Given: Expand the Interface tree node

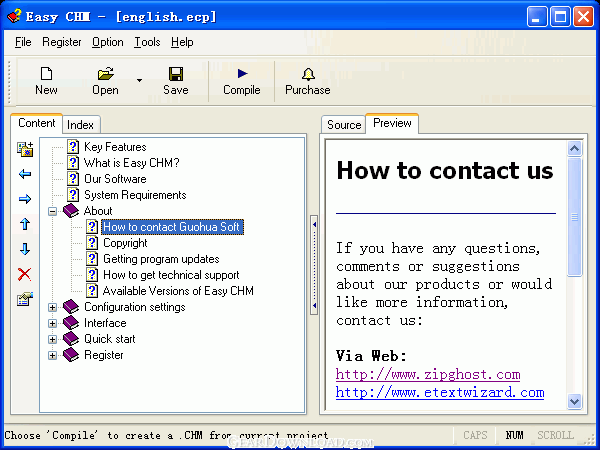Looking at the screenshot, I should click(x=52, y=323).
